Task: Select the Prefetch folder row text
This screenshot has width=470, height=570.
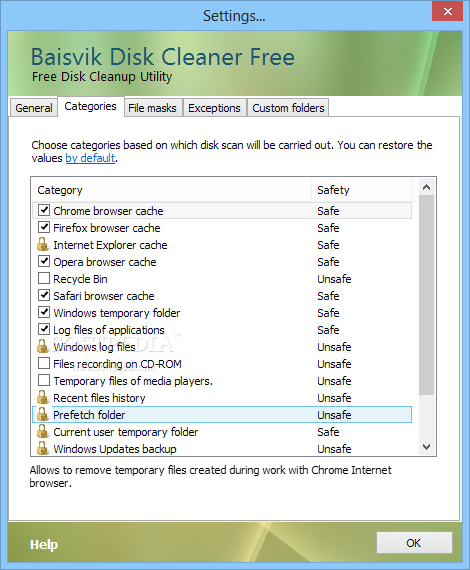Action: 89,415
